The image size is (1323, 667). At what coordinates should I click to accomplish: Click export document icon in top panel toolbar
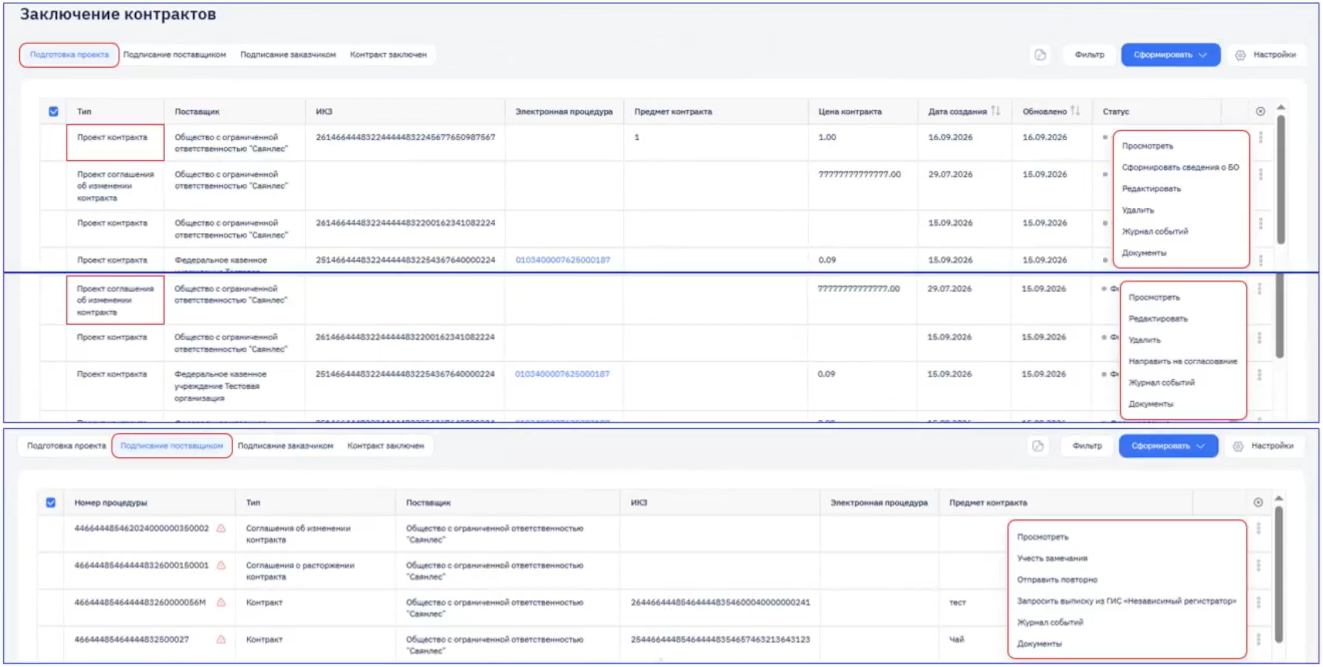(1040, 55)
